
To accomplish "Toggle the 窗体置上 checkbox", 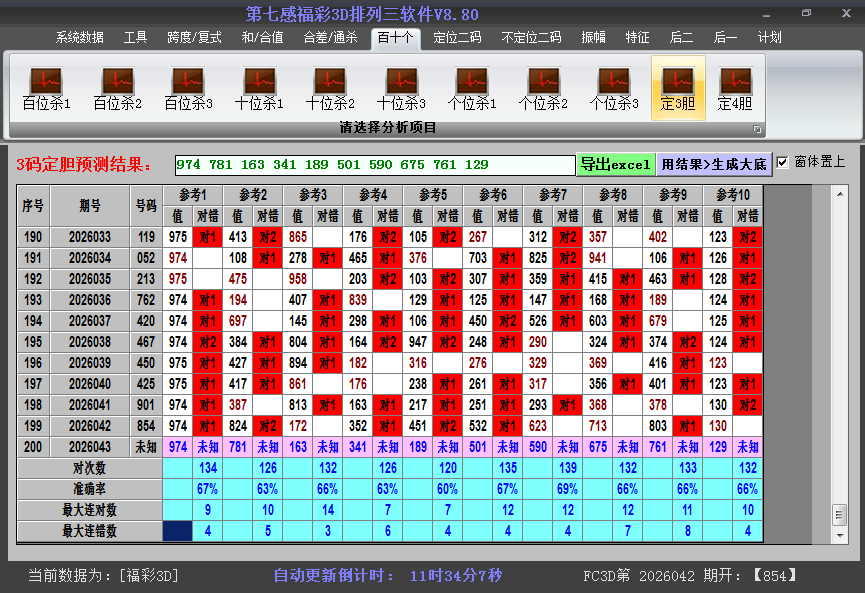I will (x=782, y=163).
